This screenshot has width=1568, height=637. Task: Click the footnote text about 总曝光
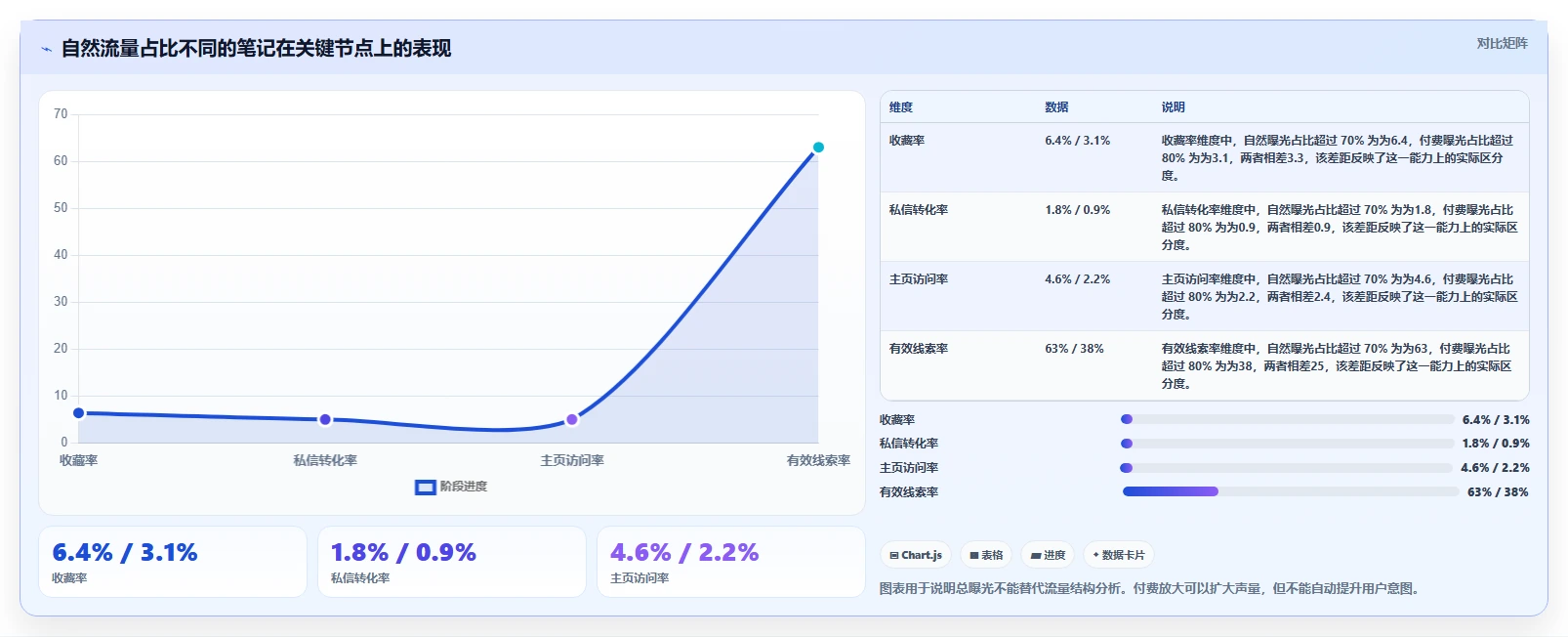[x=1150, y=588]
